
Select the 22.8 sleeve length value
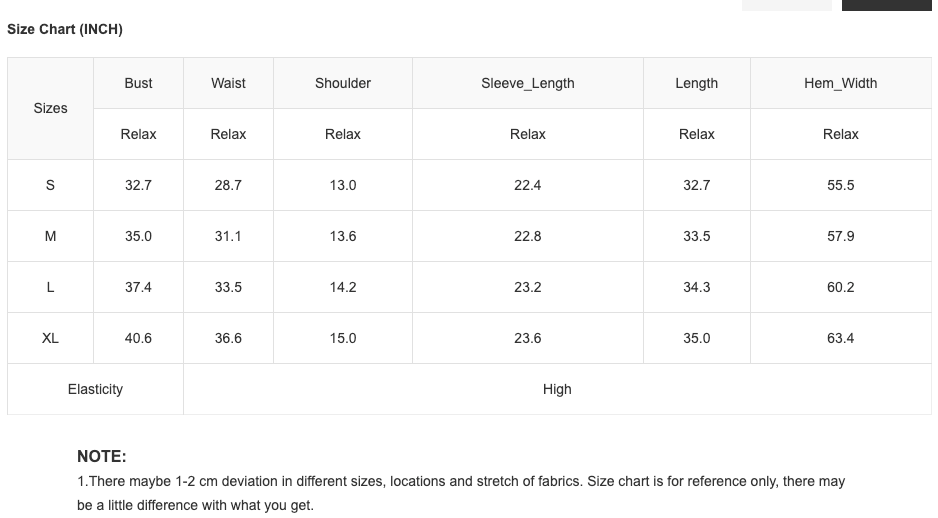tap(528, 236)
